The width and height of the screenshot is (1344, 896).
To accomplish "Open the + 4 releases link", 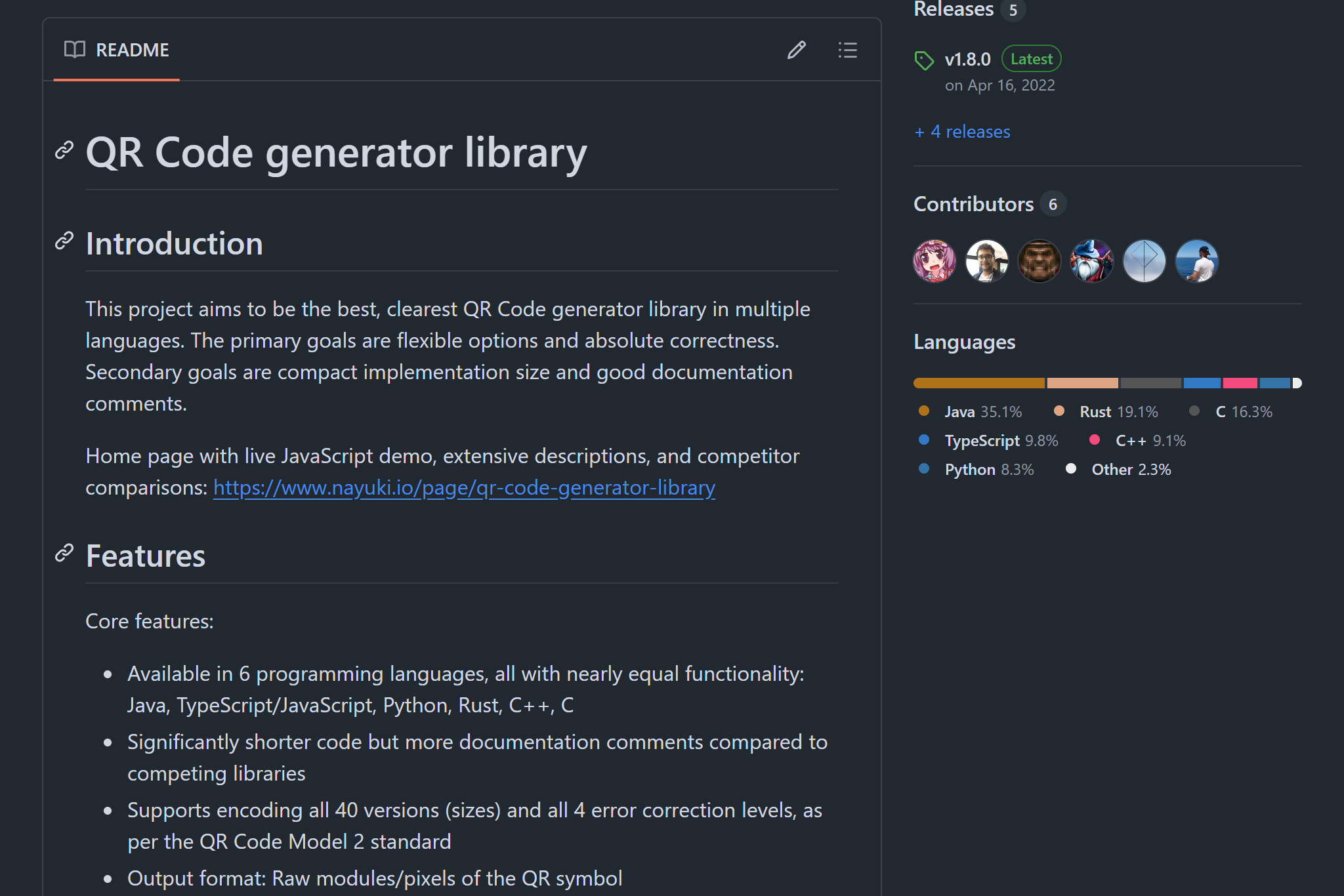I will click(x=961, y=131).
